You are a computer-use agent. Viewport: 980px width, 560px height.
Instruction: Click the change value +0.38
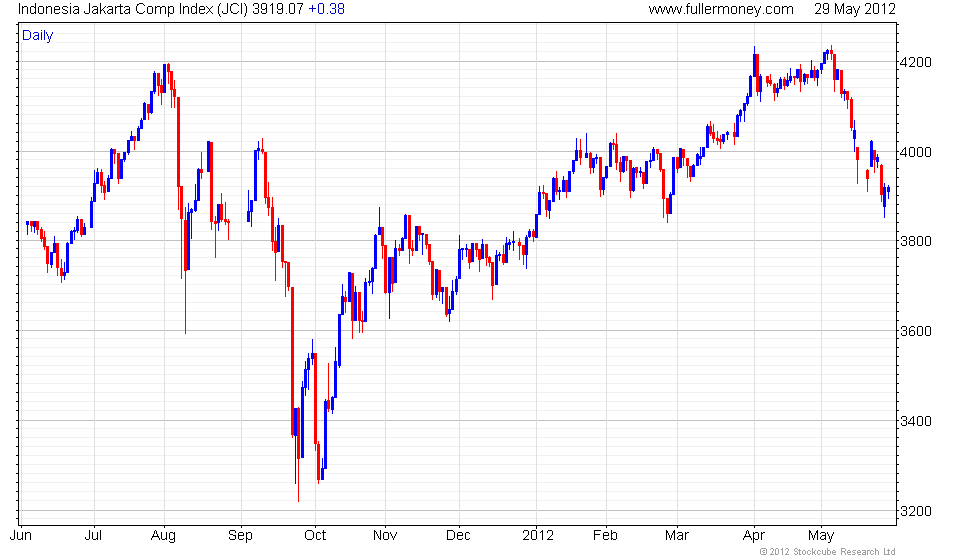point(326,9)
